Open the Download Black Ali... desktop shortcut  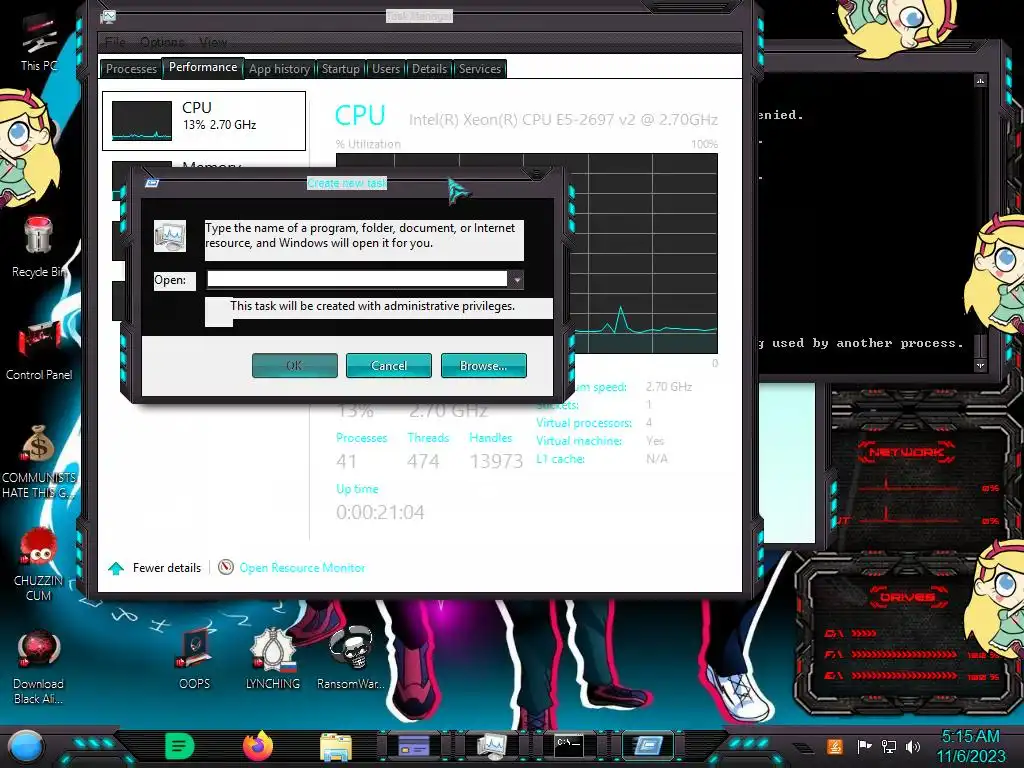pos(38,667)
